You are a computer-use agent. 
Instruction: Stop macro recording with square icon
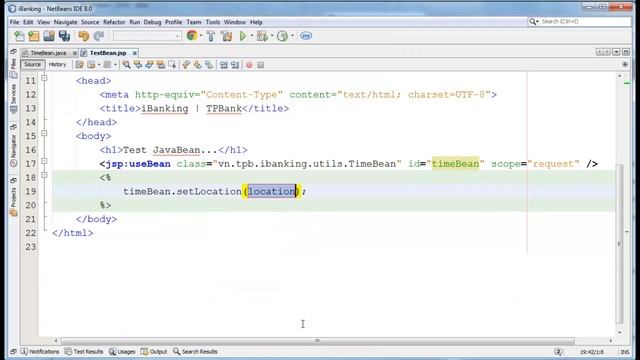[x=260, y=65]
